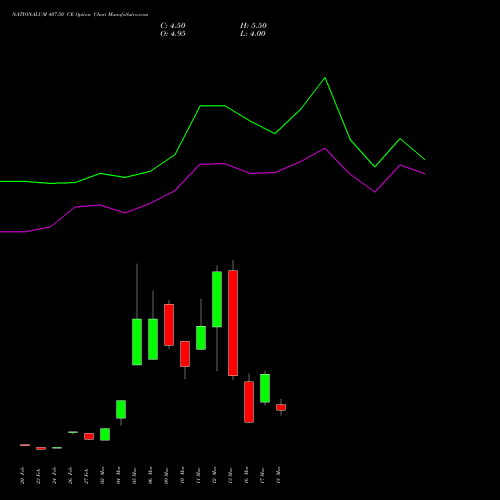The width and height of the screenshot is (500, 500).
Task: Click the 12 Mar date label
Action: click(214, 476)
